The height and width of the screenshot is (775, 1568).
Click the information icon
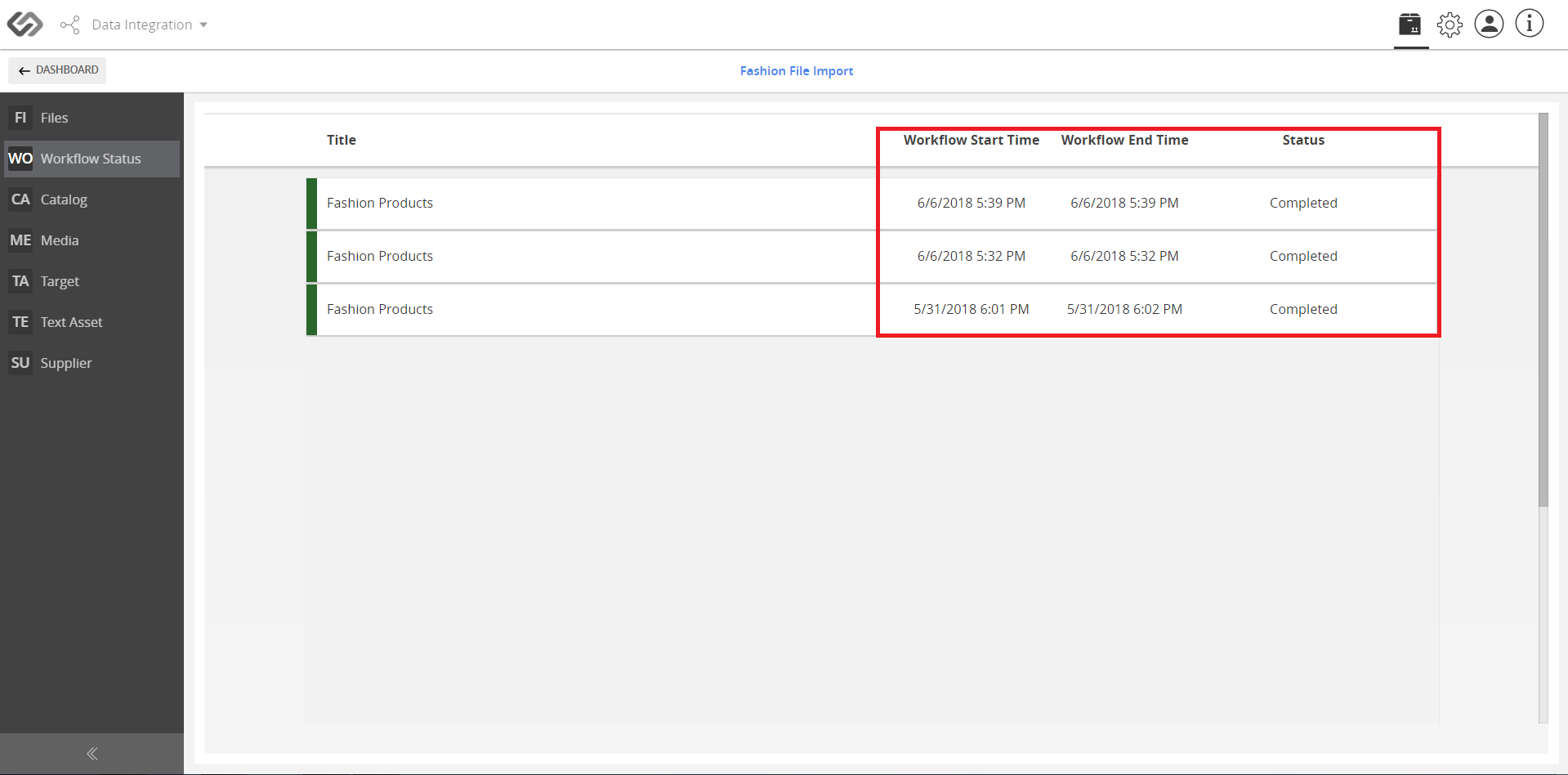(x=1530, y=24)
